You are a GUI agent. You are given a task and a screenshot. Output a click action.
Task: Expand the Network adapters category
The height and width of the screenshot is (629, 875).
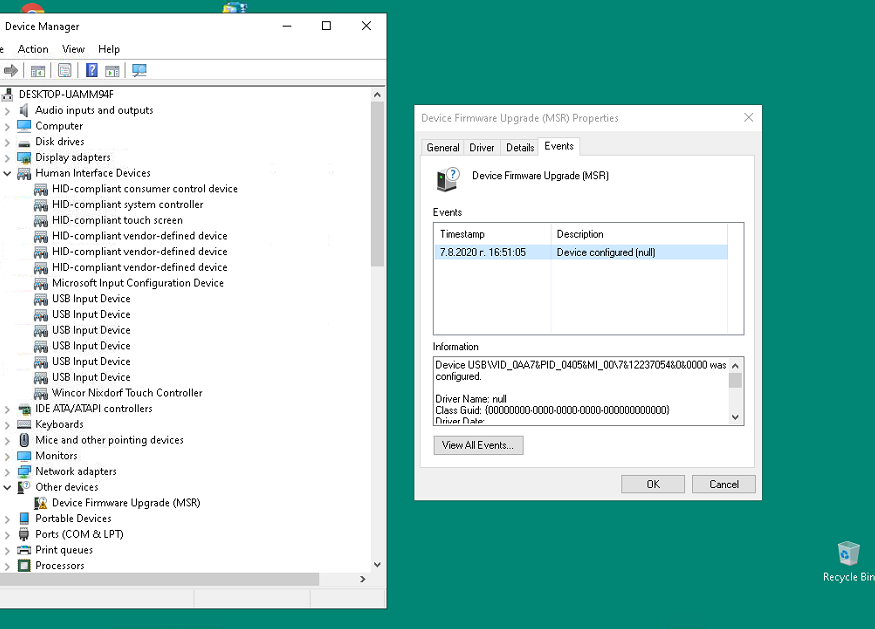point(7,472)
